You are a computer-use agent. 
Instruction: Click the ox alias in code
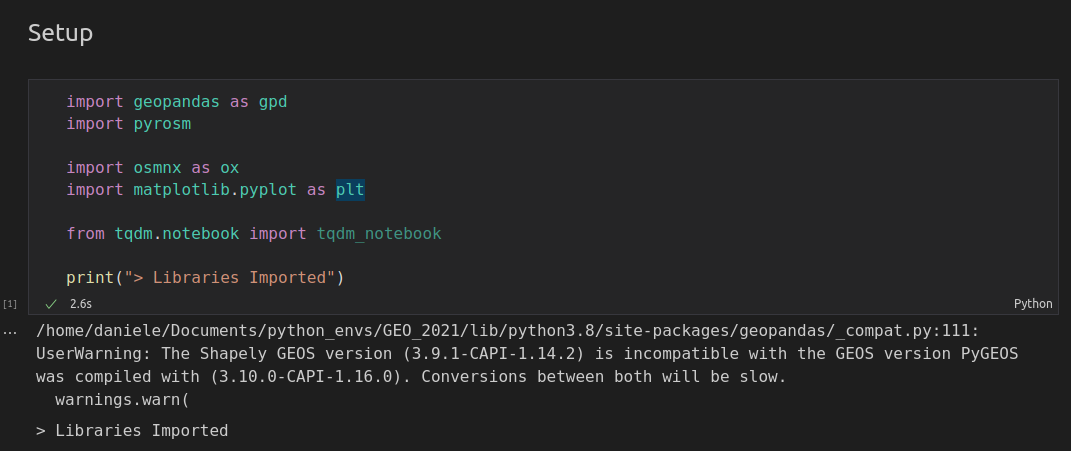230,168
